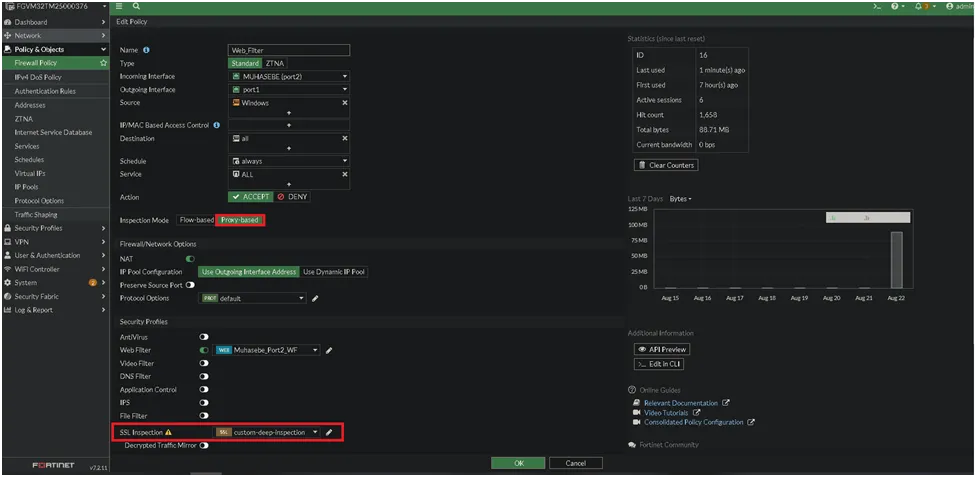
Task: Add another Source entry with plus
Action: coord(288,113)
